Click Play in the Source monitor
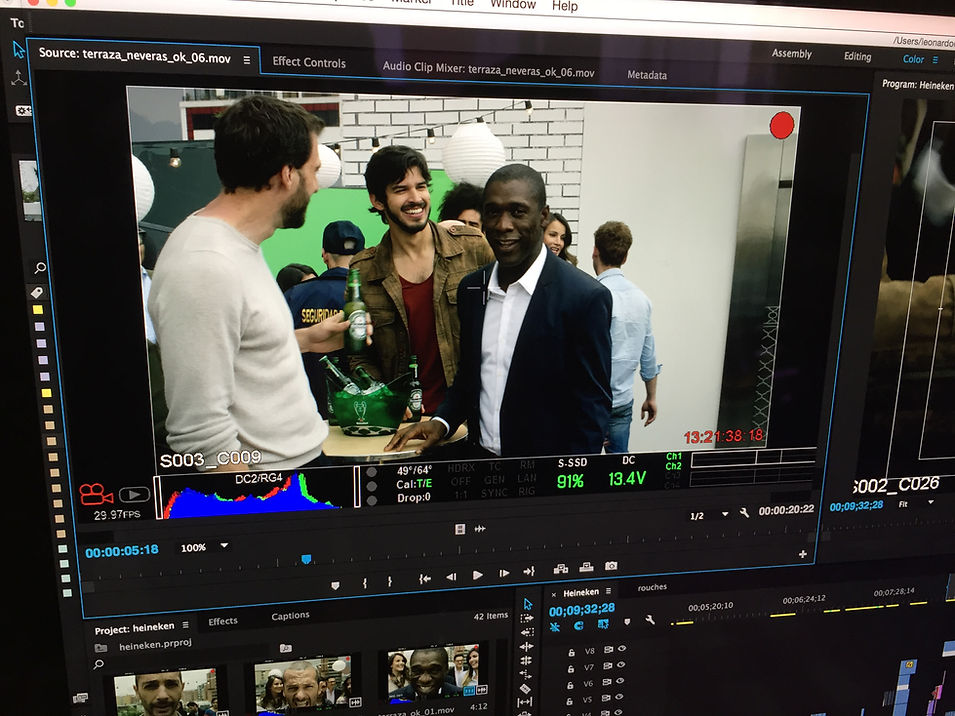Screen dimensions: 955x716 pos(478,575)
